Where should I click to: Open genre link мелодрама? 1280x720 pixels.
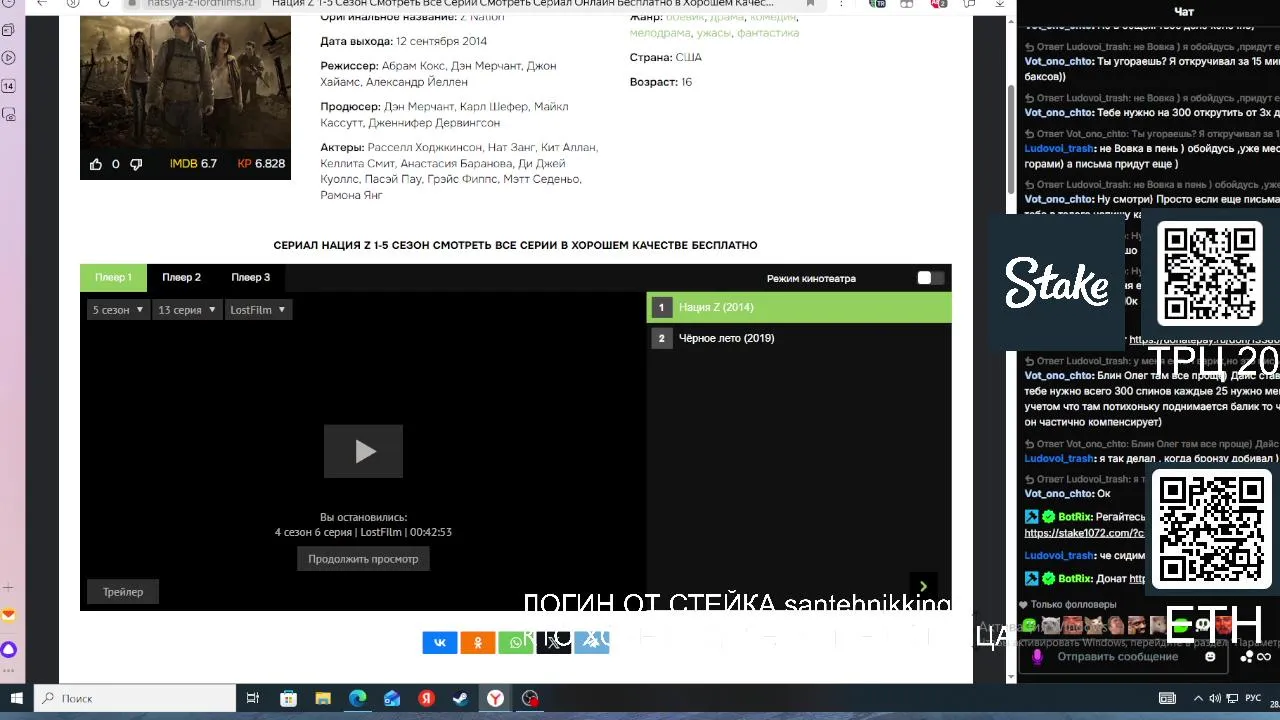point(659,33)
